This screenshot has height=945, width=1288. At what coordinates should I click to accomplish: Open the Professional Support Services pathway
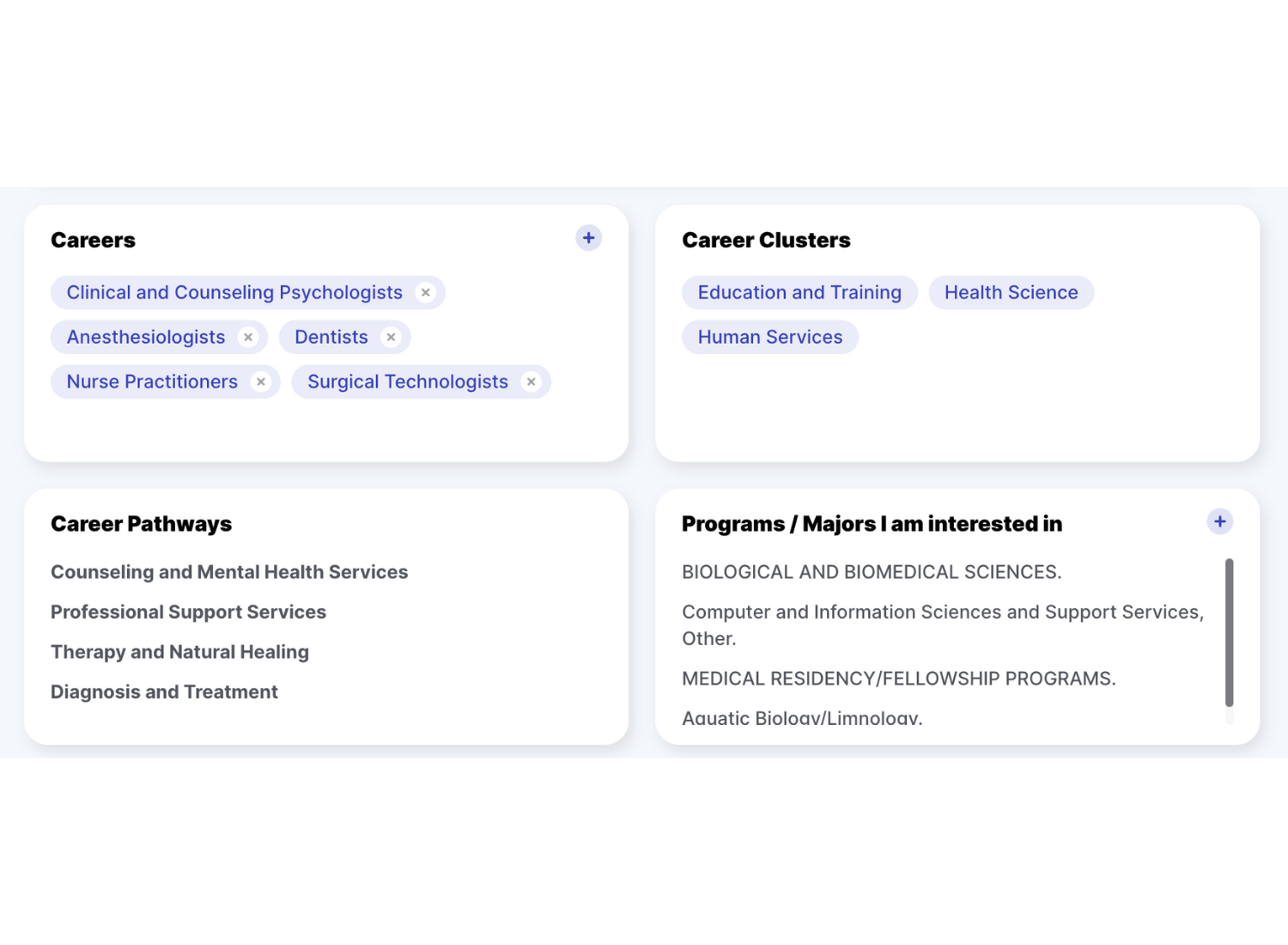click(188, 612)
